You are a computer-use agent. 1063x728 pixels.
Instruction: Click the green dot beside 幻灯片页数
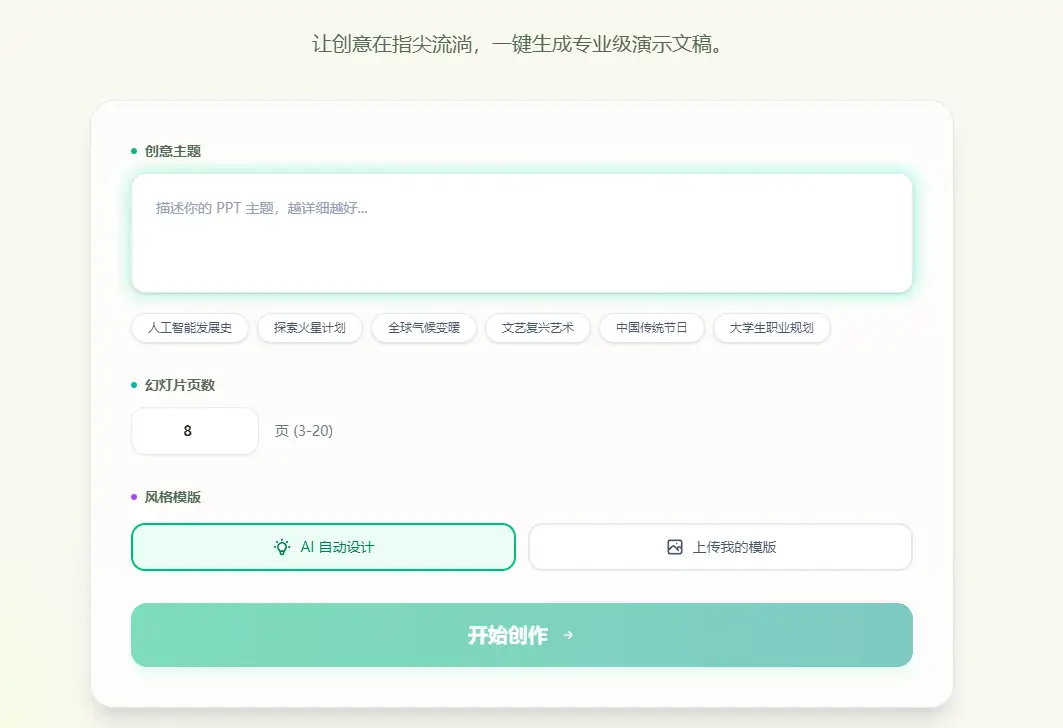click(132, 384)
